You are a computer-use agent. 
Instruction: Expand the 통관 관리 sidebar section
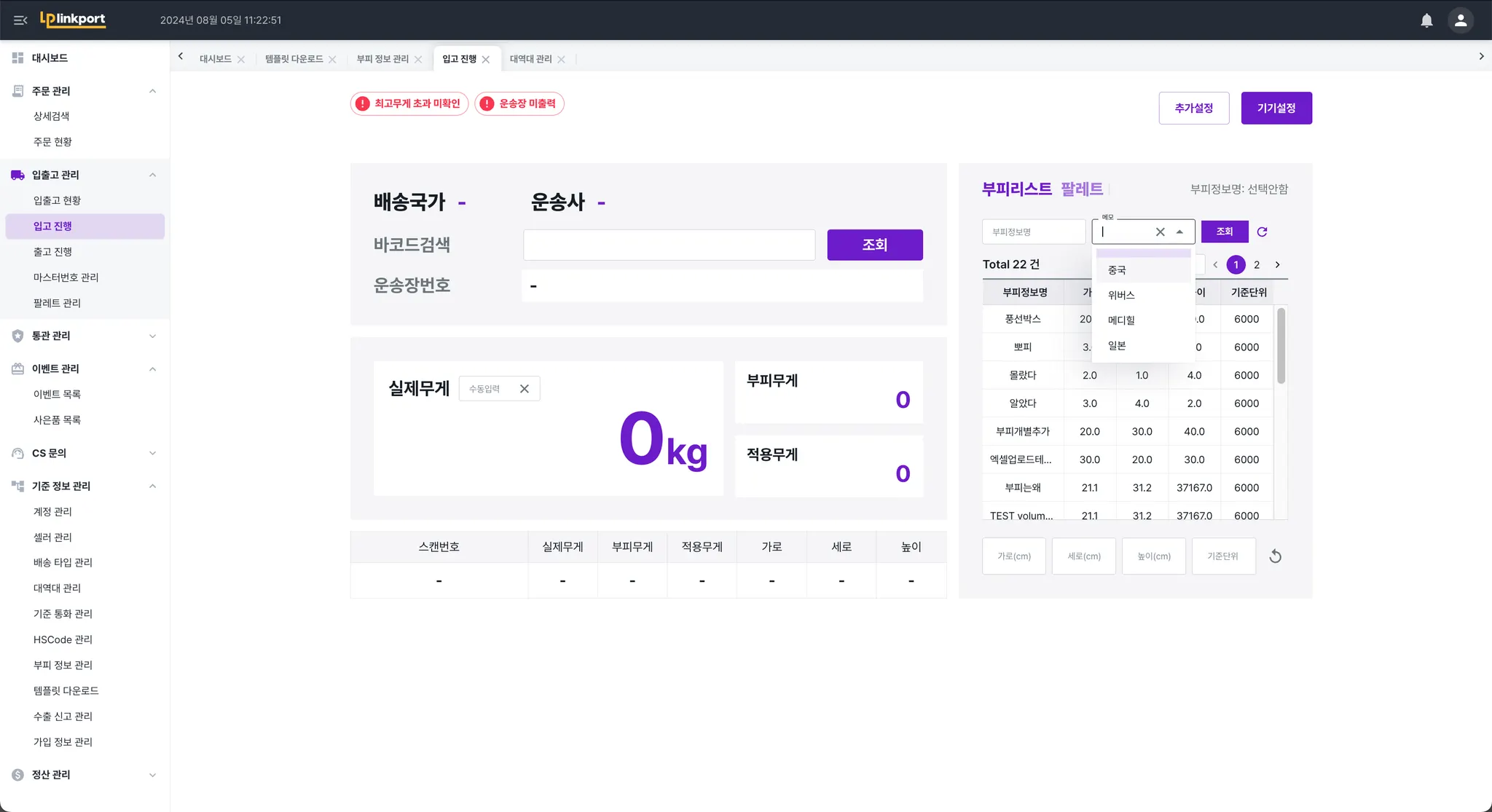(x=152, y=336)
